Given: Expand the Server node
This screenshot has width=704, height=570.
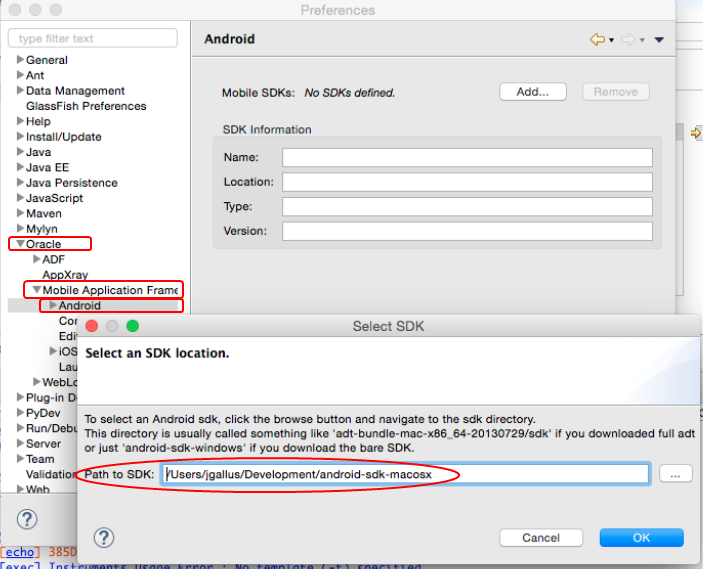Looking at the screenshot, I should click(x=20, y=443).
